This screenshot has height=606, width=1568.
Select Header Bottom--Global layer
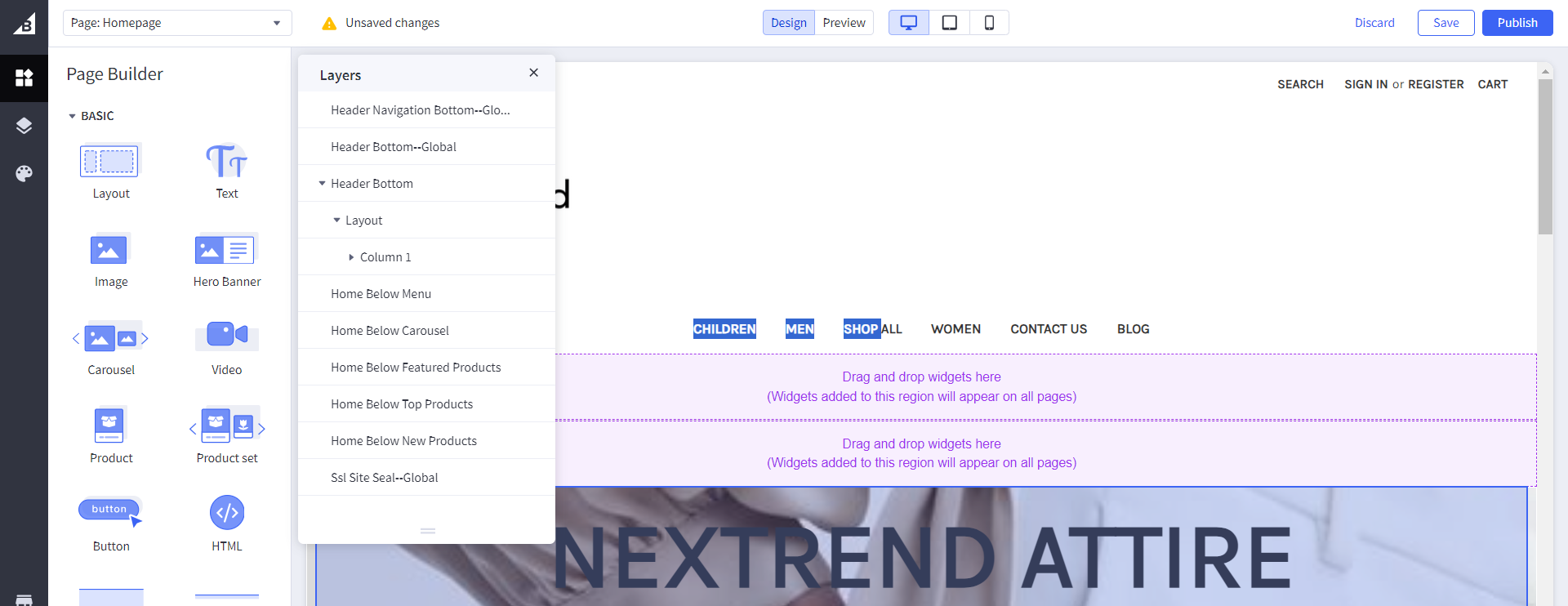426,147
